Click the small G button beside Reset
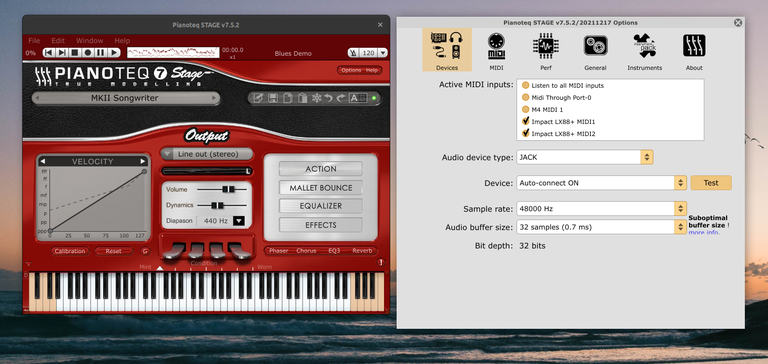 [144, 251]
